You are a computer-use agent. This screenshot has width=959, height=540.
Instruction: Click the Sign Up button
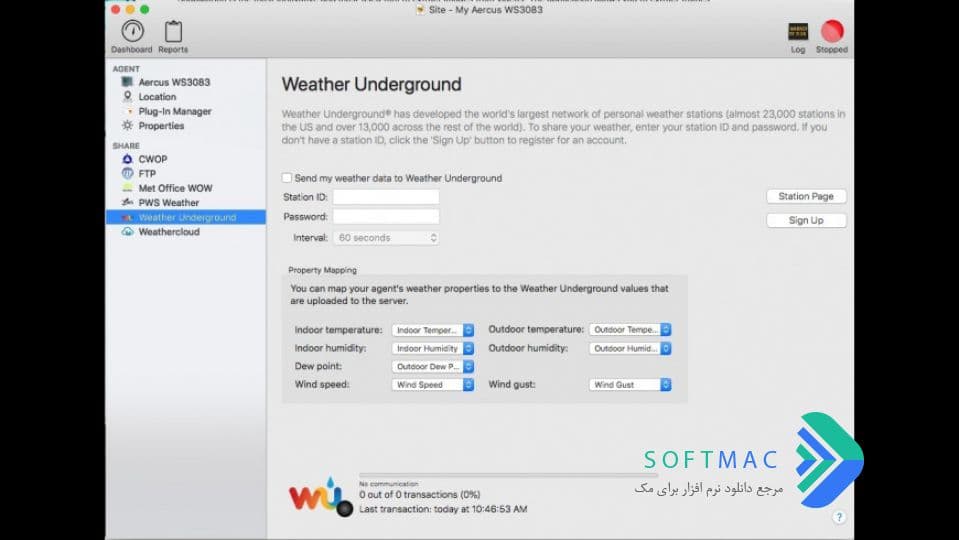click(x=806, y=220)
